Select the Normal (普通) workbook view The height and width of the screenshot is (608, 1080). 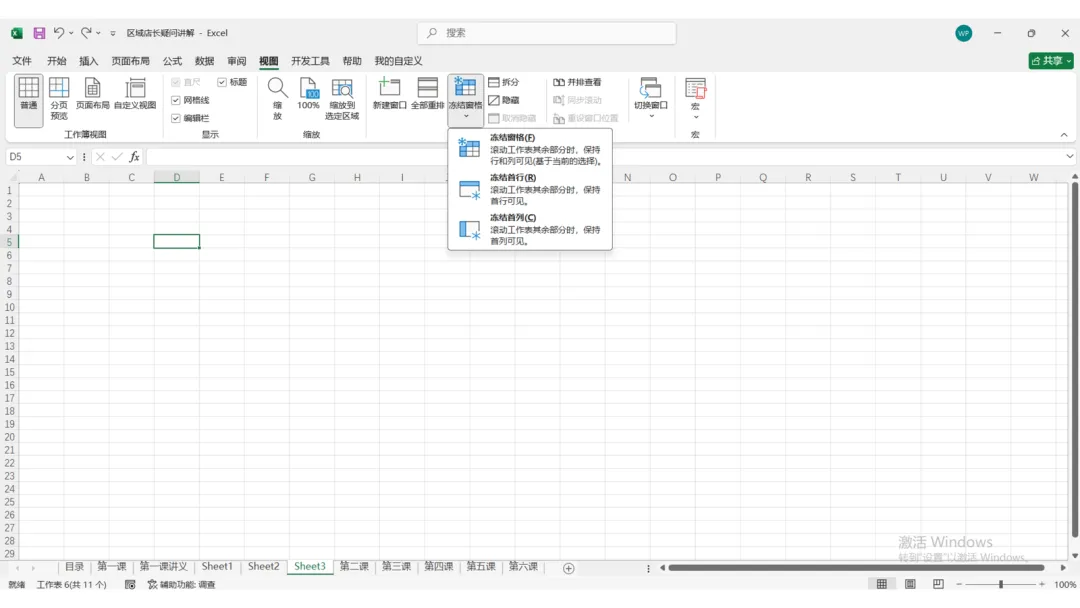pos(28,100)
